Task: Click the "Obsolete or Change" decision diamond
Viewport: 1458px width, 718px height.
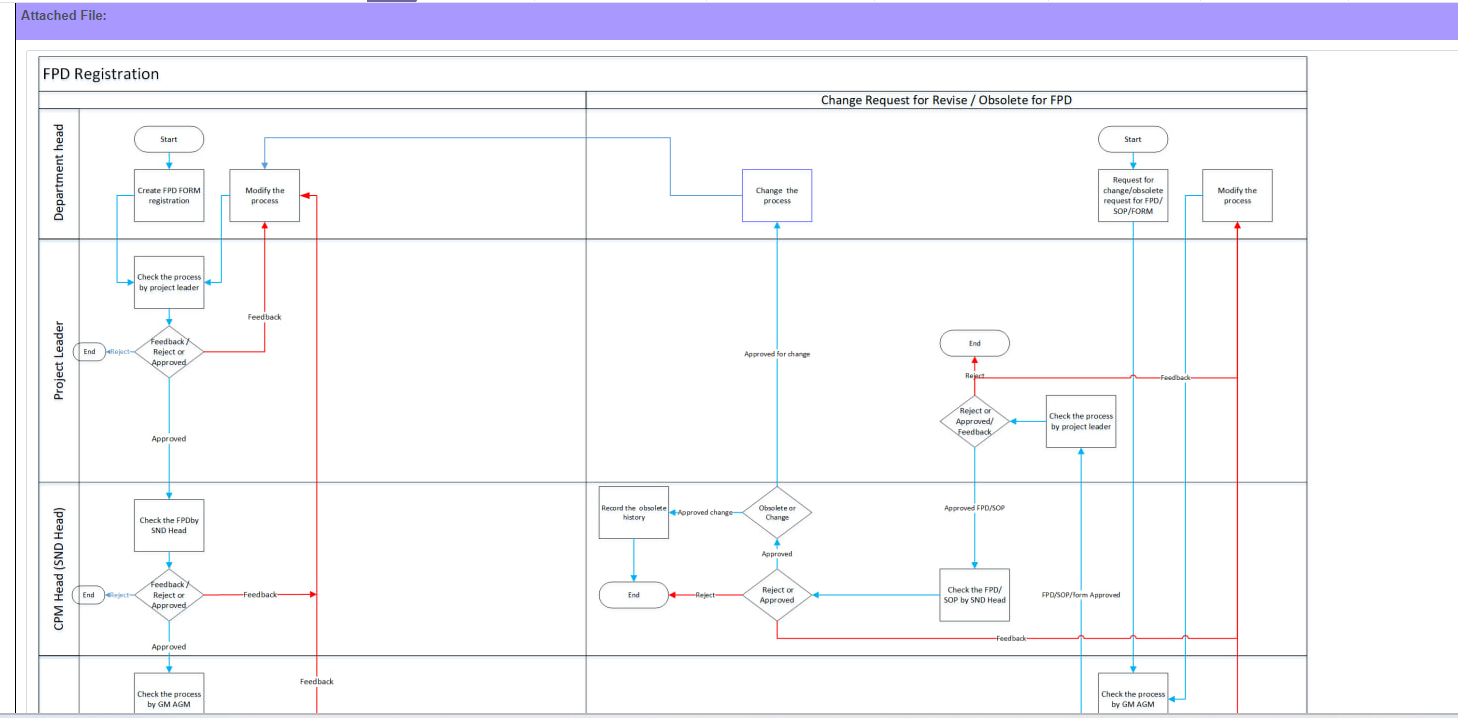Action: pyautogui.click(x=777, y=512)
